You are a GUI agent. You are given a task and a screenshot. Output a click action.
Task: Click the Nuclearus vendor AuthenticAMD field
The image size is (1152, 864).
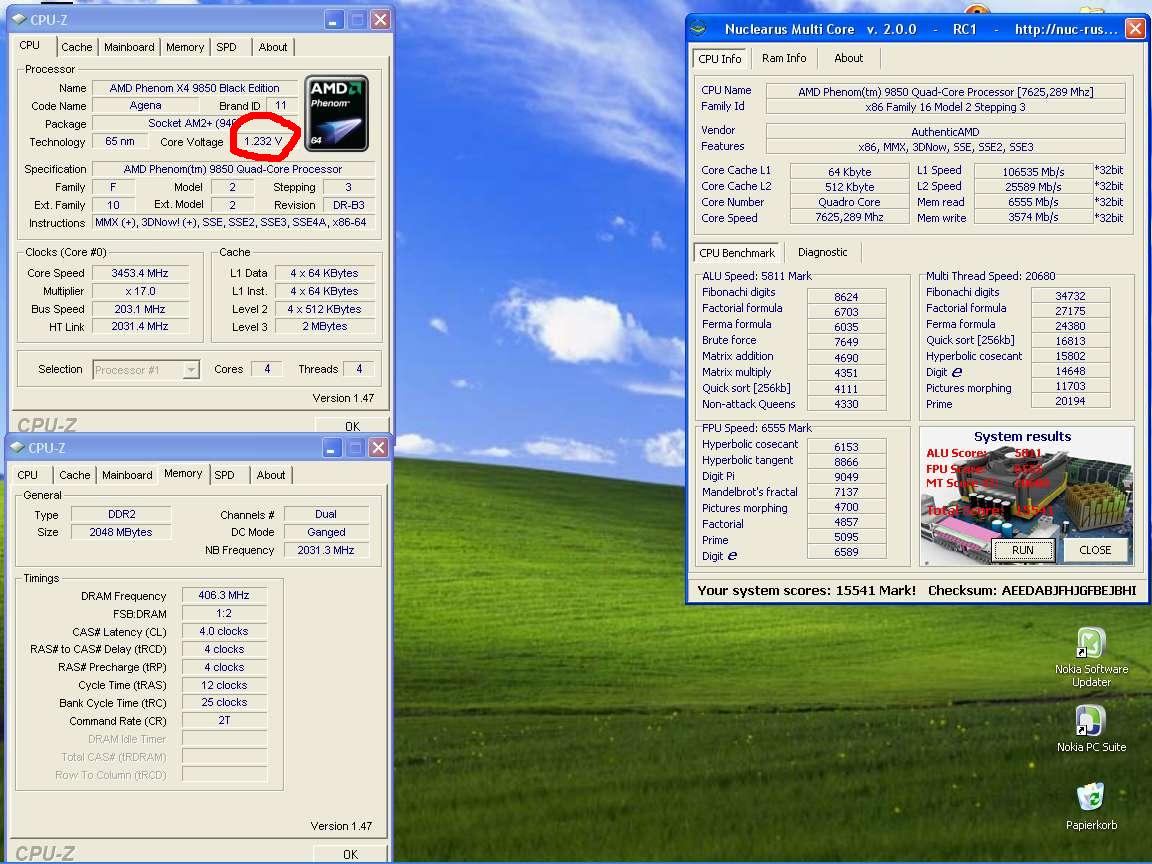coord(945,132)
